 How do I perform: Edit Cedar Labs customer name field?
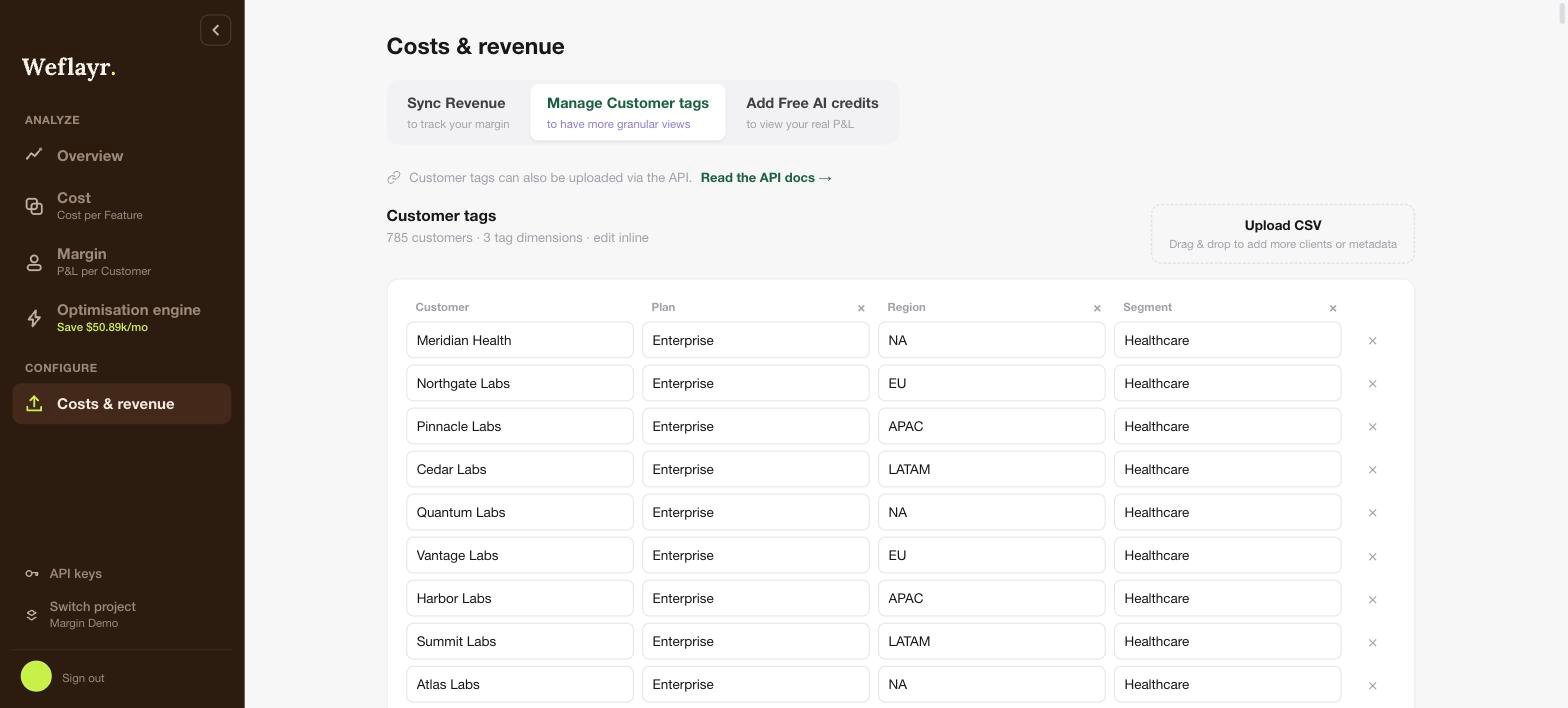point(520,469)
